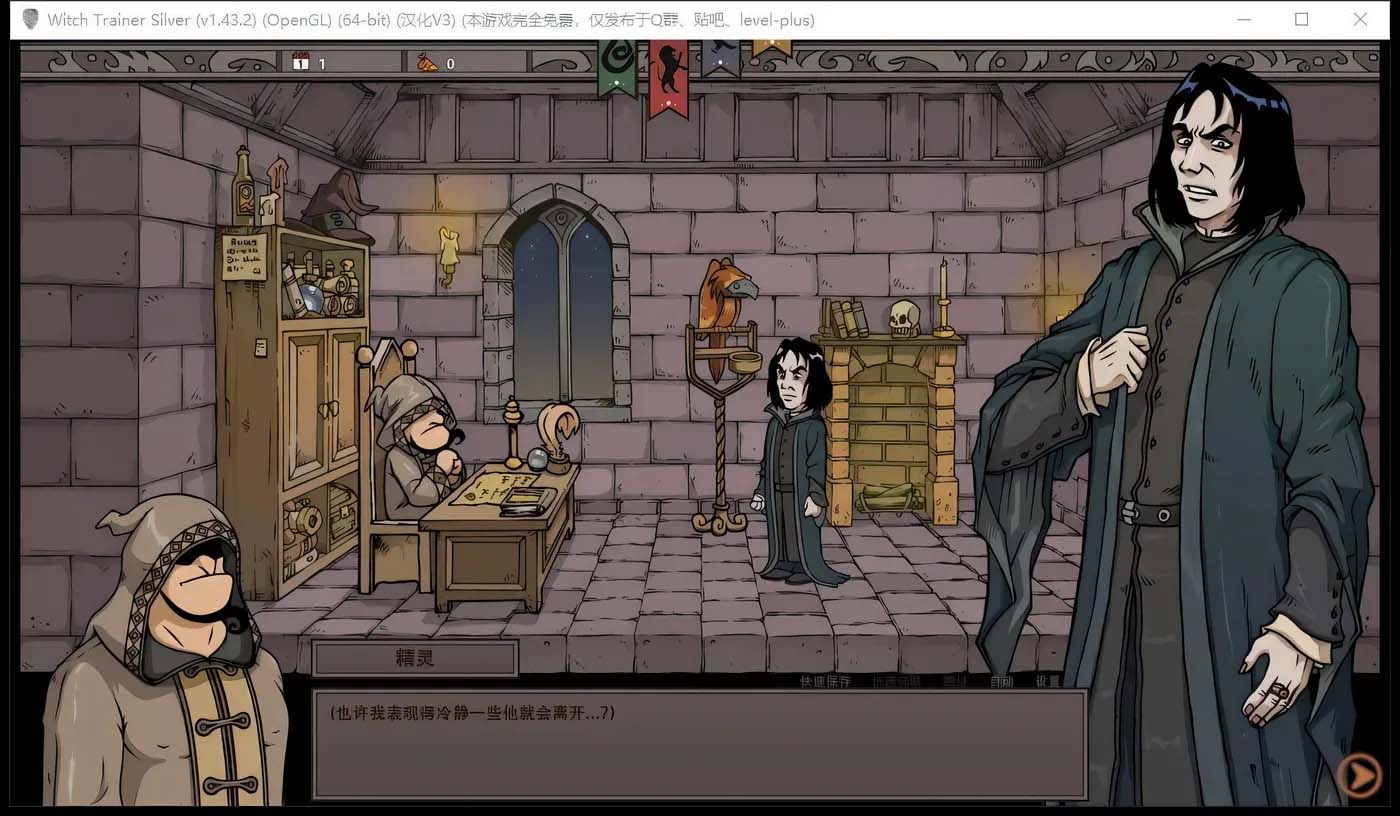Click the 精灵 speaker name label
The height and width of the screenshot is (816, 1400).
coord(414,659)
